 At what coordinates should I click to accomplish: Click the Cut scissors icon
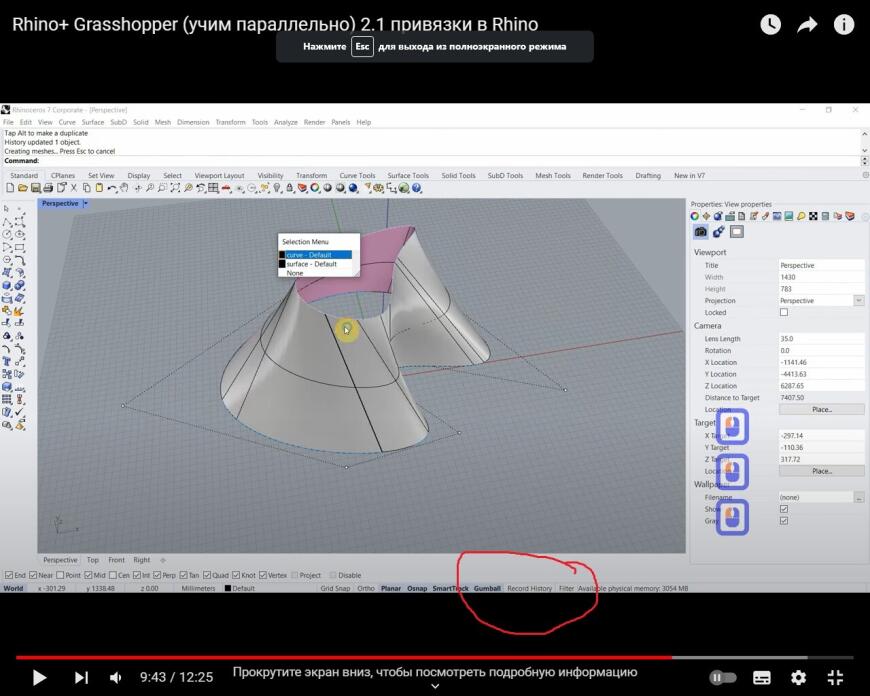73,188
